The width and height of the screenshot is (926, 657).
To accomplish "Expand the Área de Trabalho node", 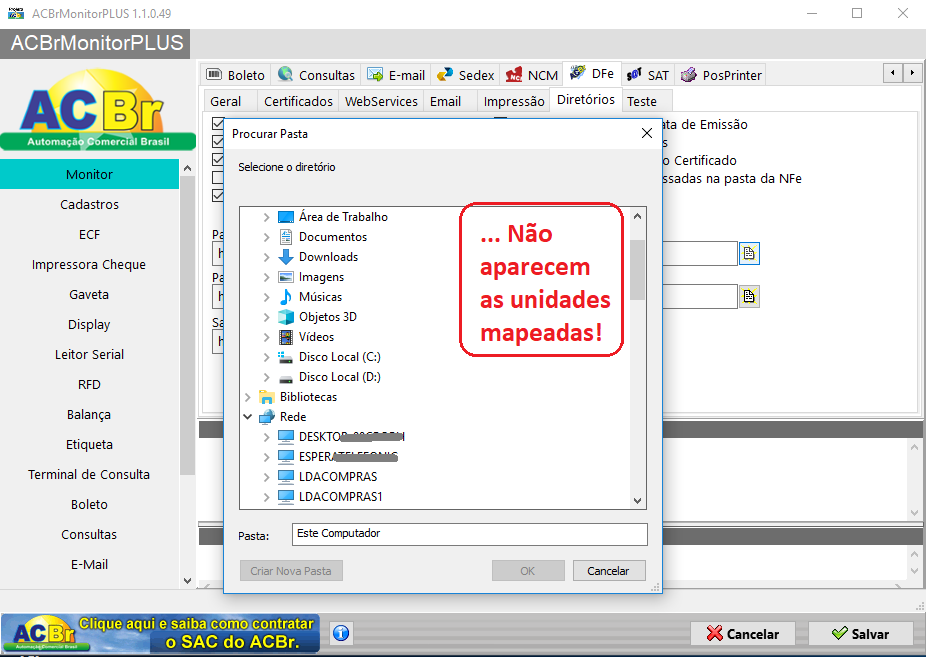I will [266, 217].
